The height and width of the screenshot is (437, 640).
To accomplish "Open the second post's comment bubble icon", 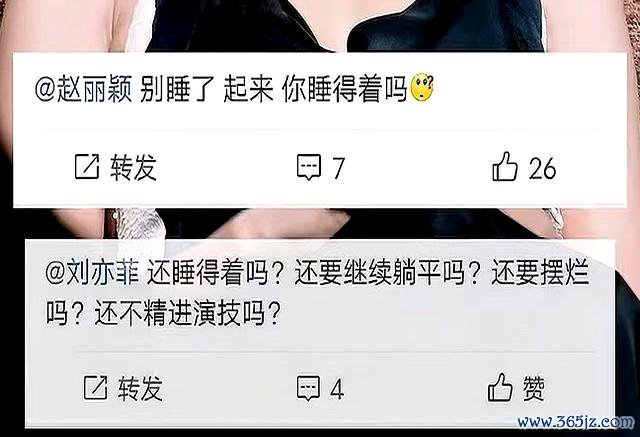I will (309, 388).
